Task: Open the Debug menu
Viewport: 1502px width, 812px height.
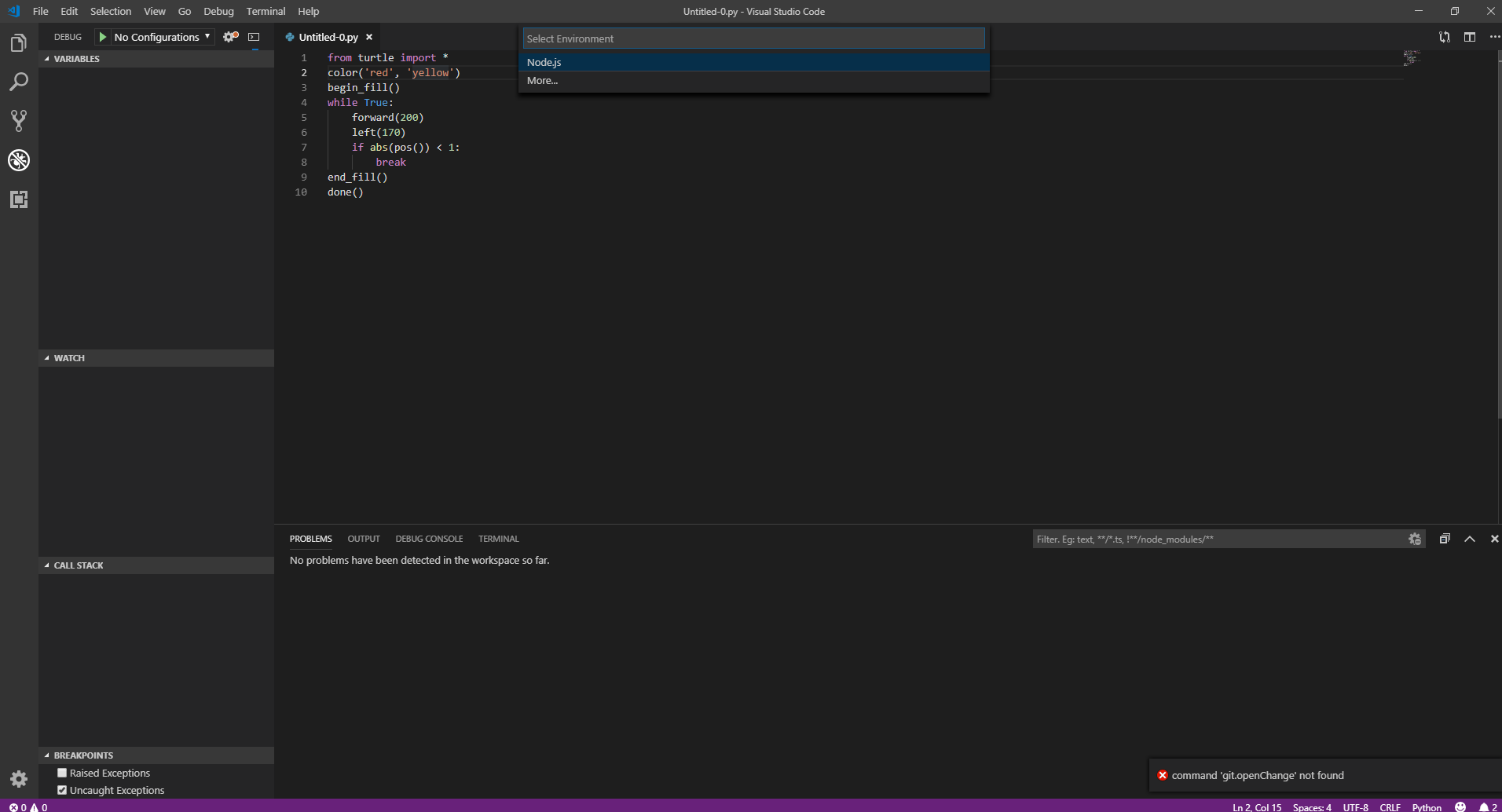Action: (218, 11)
